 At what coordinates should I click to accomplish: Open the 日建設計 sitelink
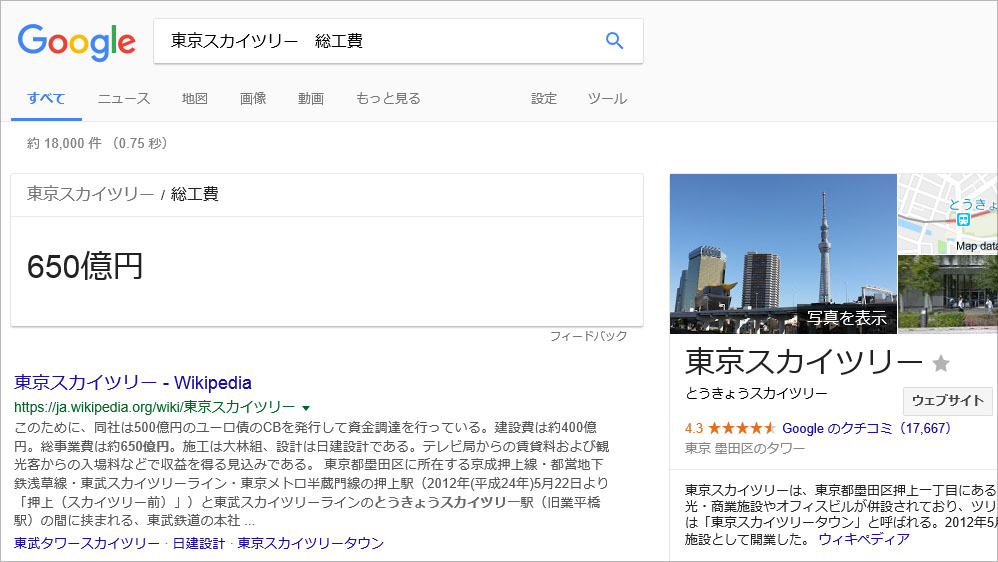198,543
